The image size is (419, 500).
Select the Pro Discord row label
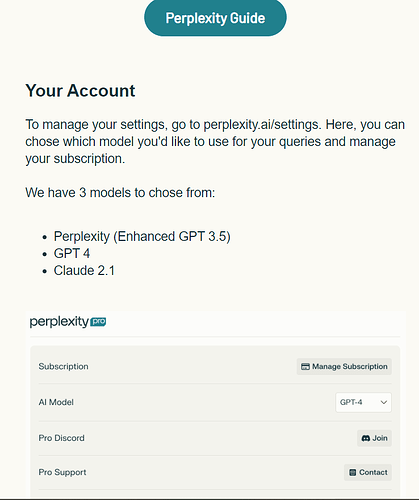pos(61,438)
